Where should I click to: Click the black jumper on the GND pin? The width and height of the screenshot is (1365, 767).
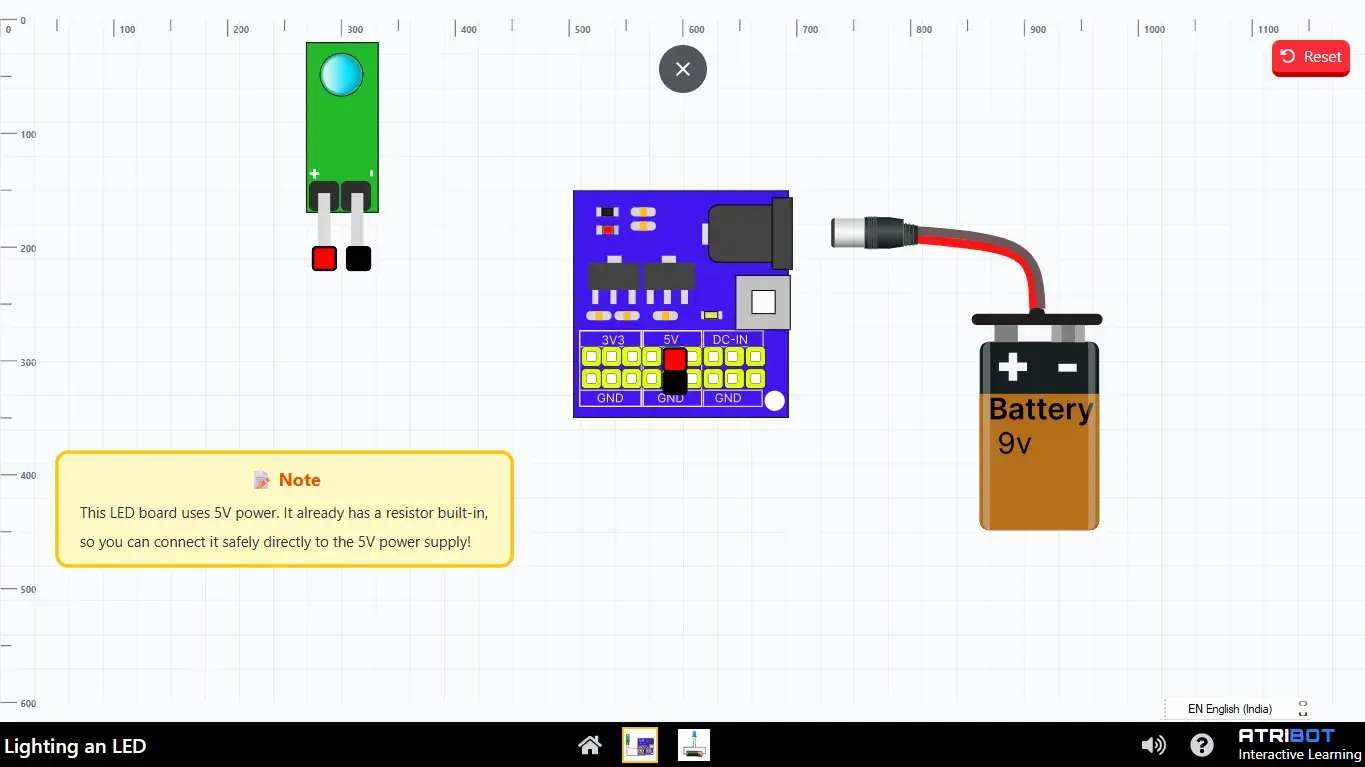[x=675, y=382]
